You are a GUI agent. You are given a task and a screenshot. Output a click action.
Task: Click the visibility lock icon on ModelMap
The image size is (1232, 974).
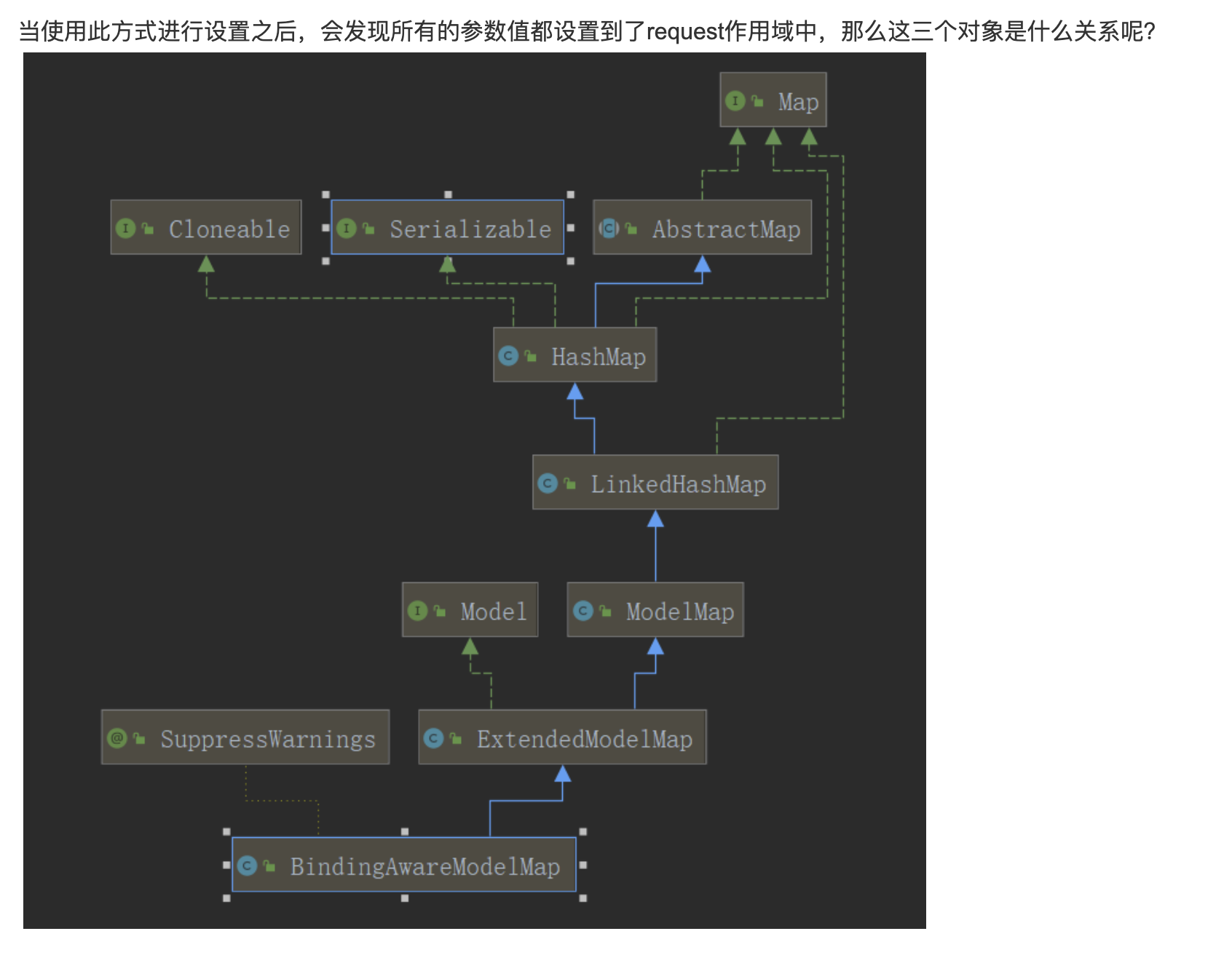click(605, 611)
